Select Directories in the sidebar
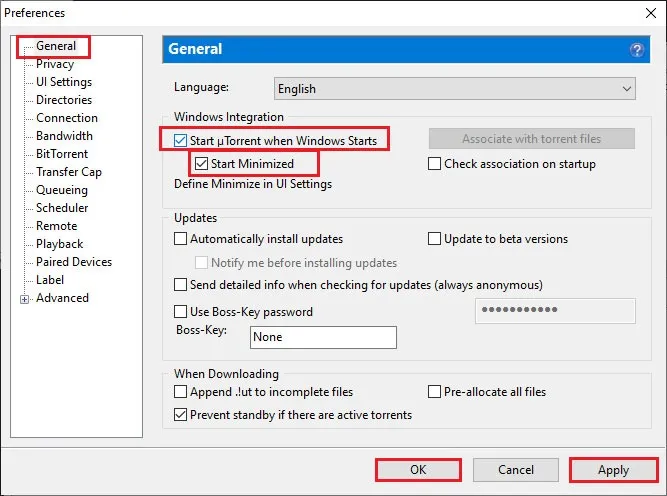 (x=64, y=100)
